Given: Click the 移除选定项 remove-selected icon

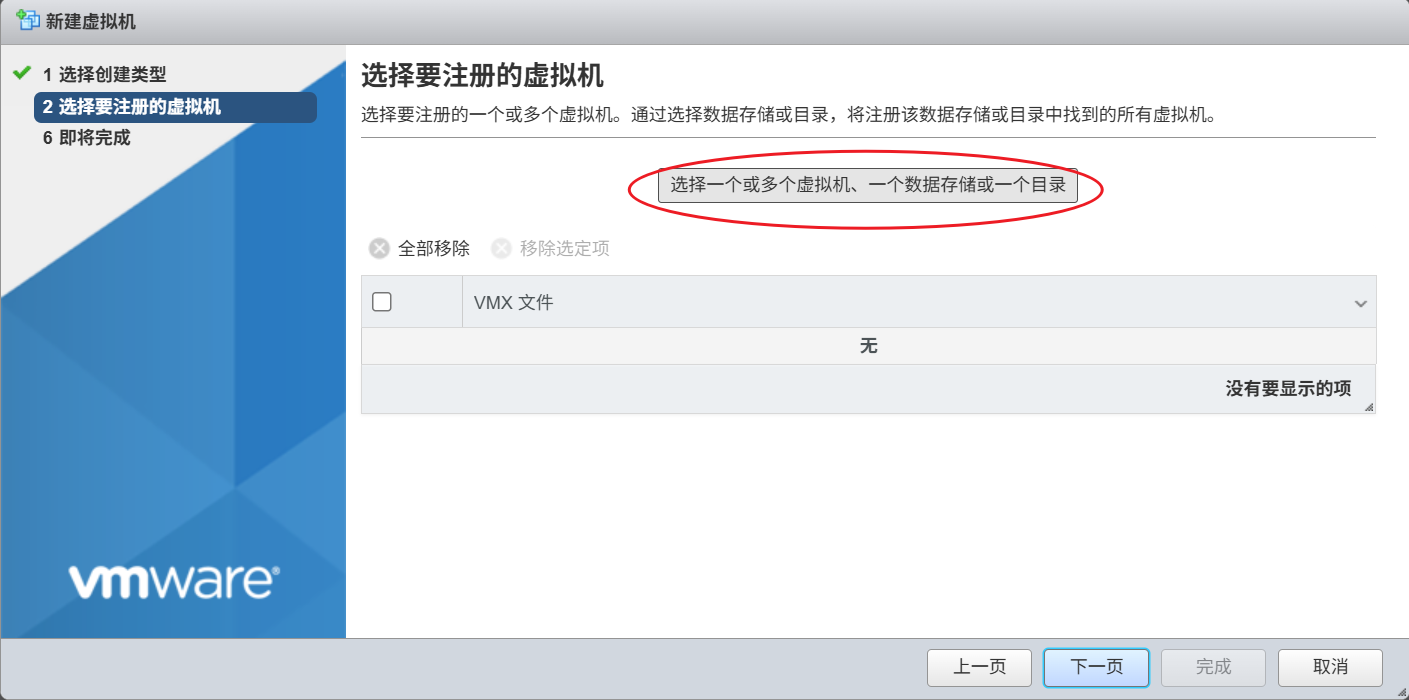Looking at the screenshot, I should point(501,248).
